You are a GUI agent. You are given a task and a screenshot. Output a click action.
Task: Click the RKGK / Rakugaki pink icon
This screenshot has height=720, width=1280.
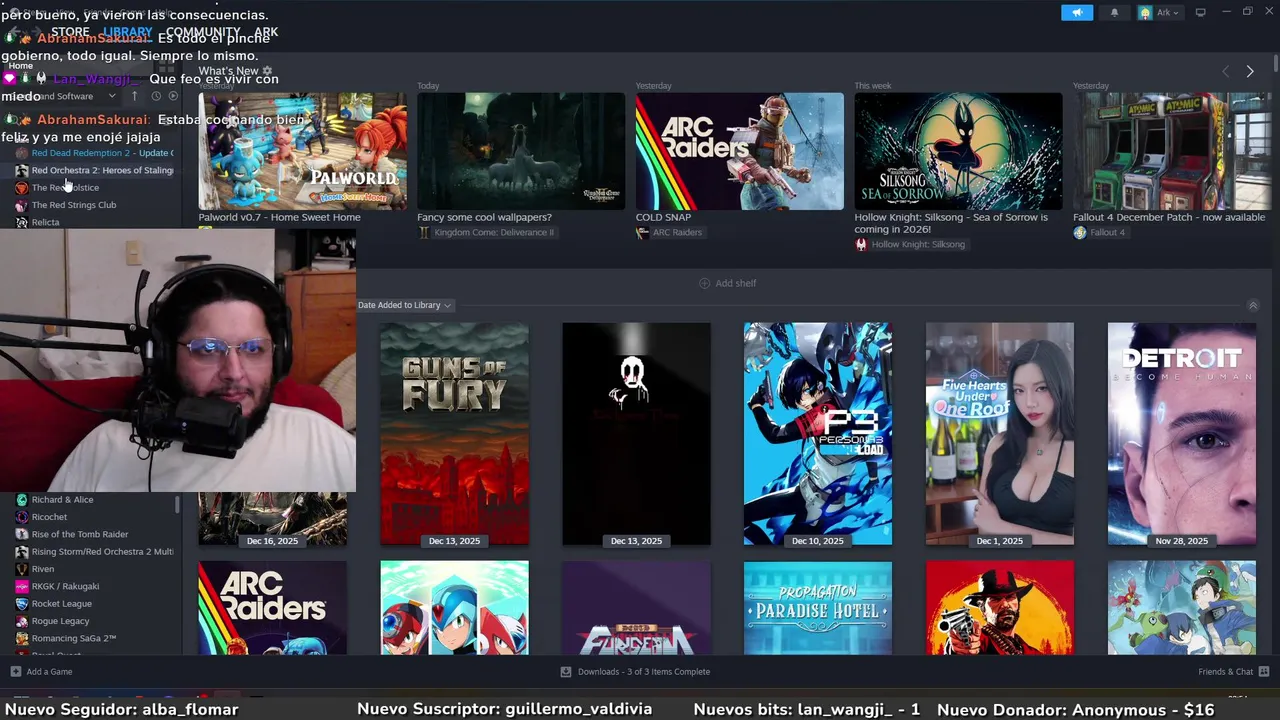[x=22, y=586]
